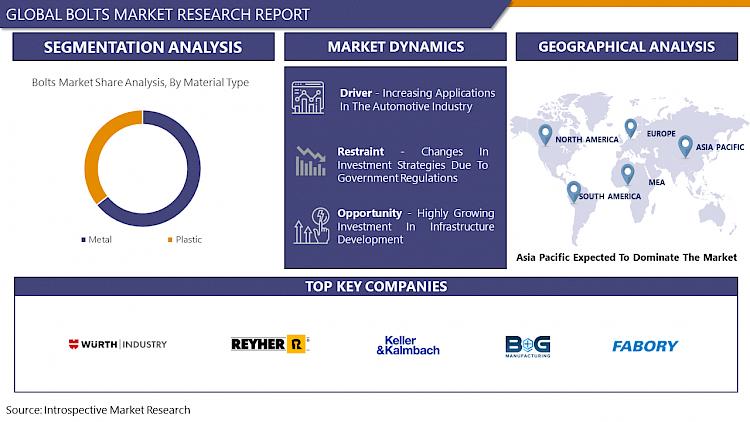Click the REYHER company logo
Screen dimensions: 750x422
tap(270, 344)
